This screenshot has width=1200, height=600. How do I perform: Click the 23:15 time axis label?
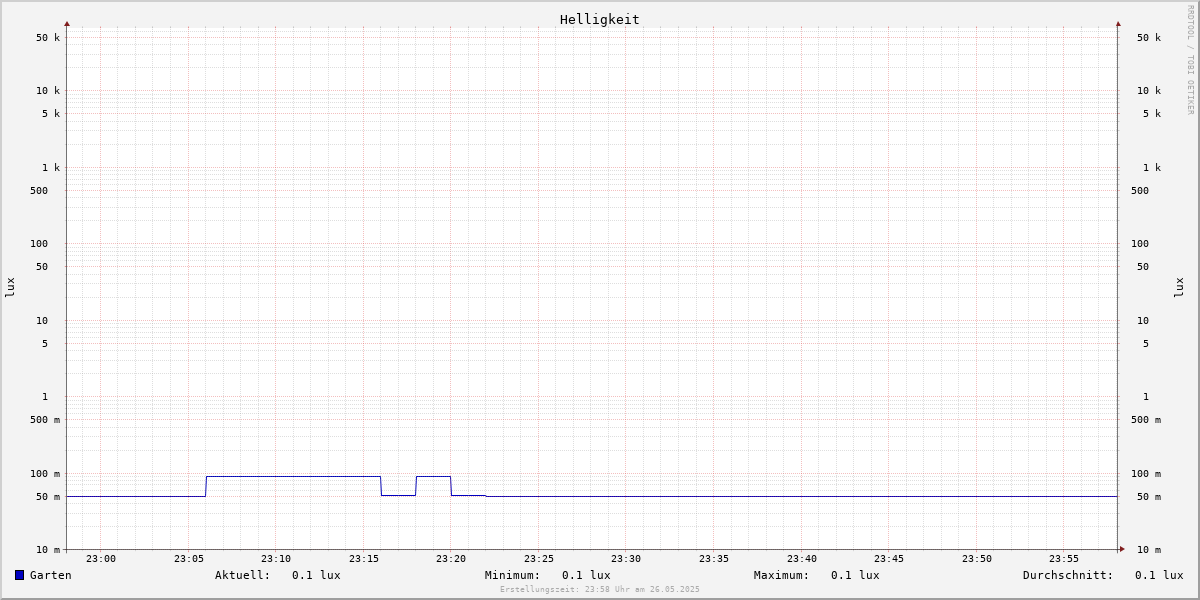coord(364,559)
